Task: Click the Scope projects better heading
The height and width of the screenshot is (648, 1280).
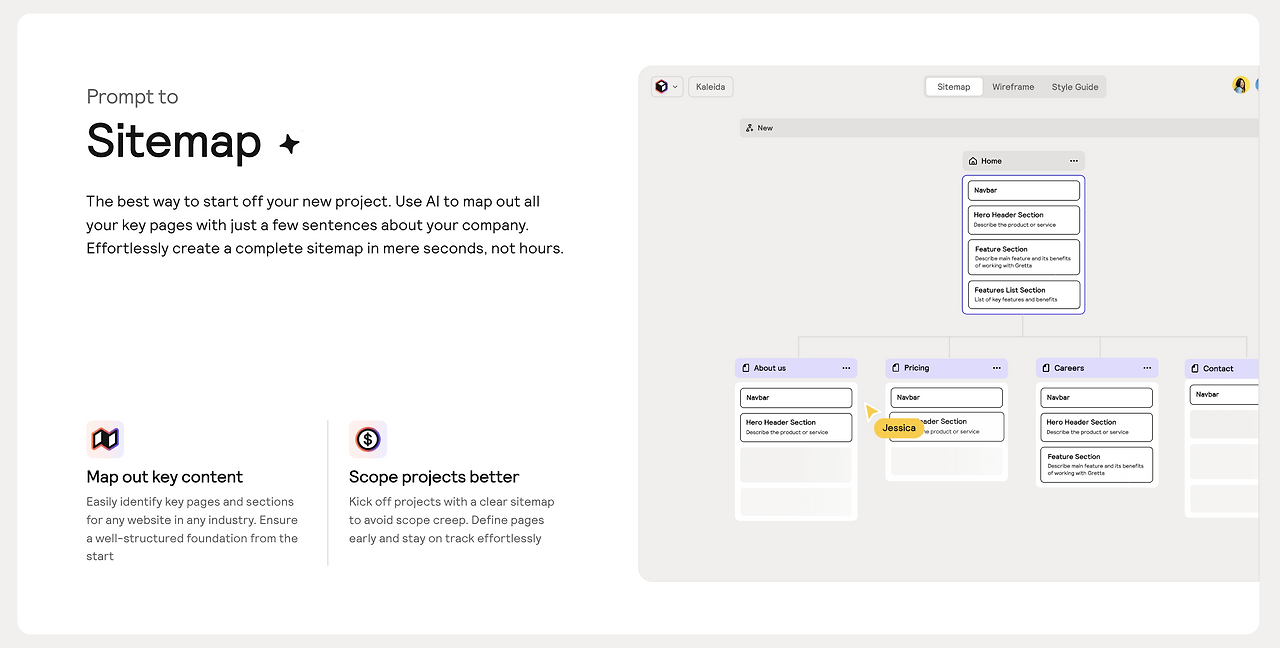Action: coord(434,477)
